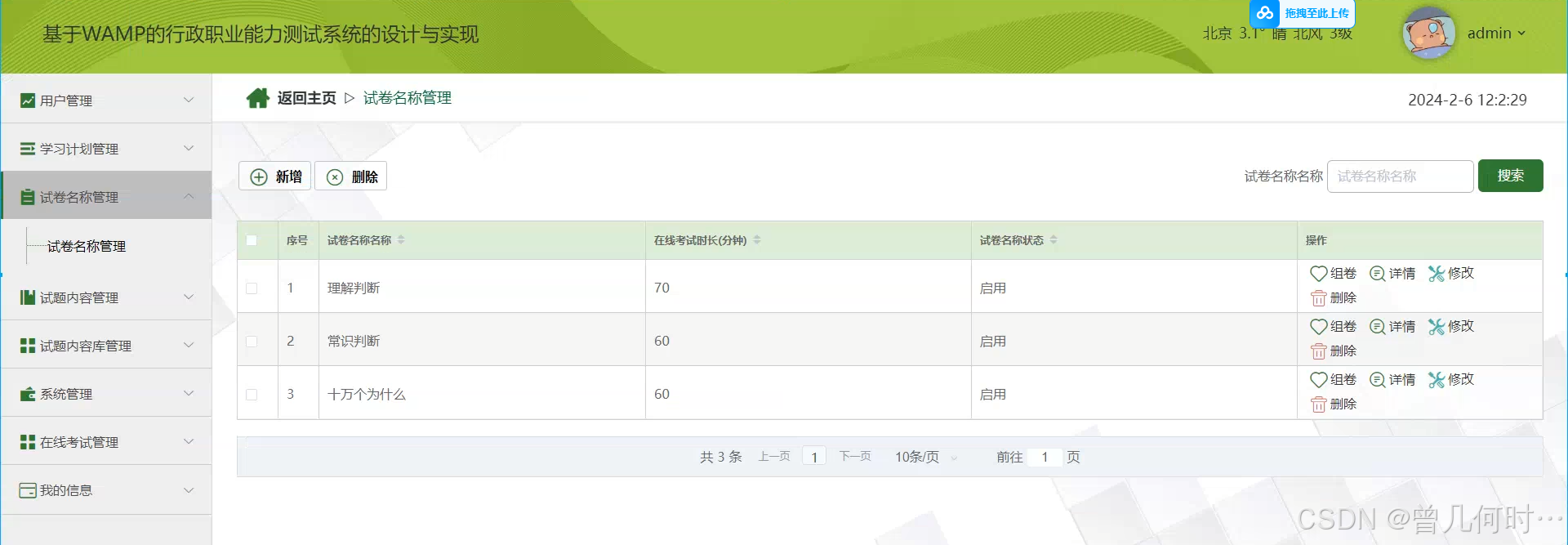Expand the 用户管理 menu chevron

pyautogui.click(x=189, y=100)
